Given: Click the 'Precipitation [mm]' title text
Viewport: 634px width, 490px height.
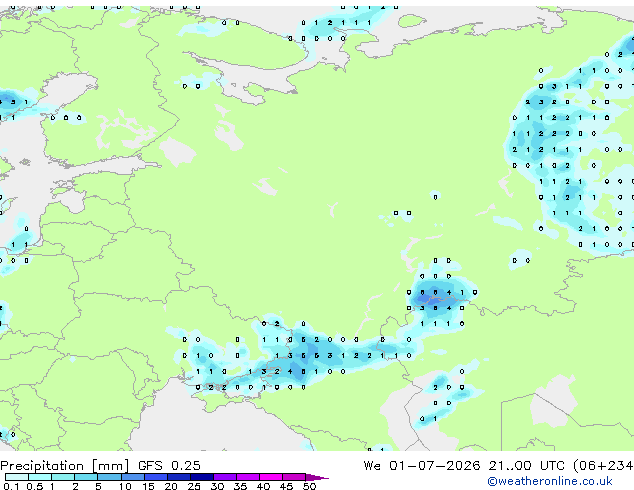Looking at the screenshot, I should pos(64,466).
